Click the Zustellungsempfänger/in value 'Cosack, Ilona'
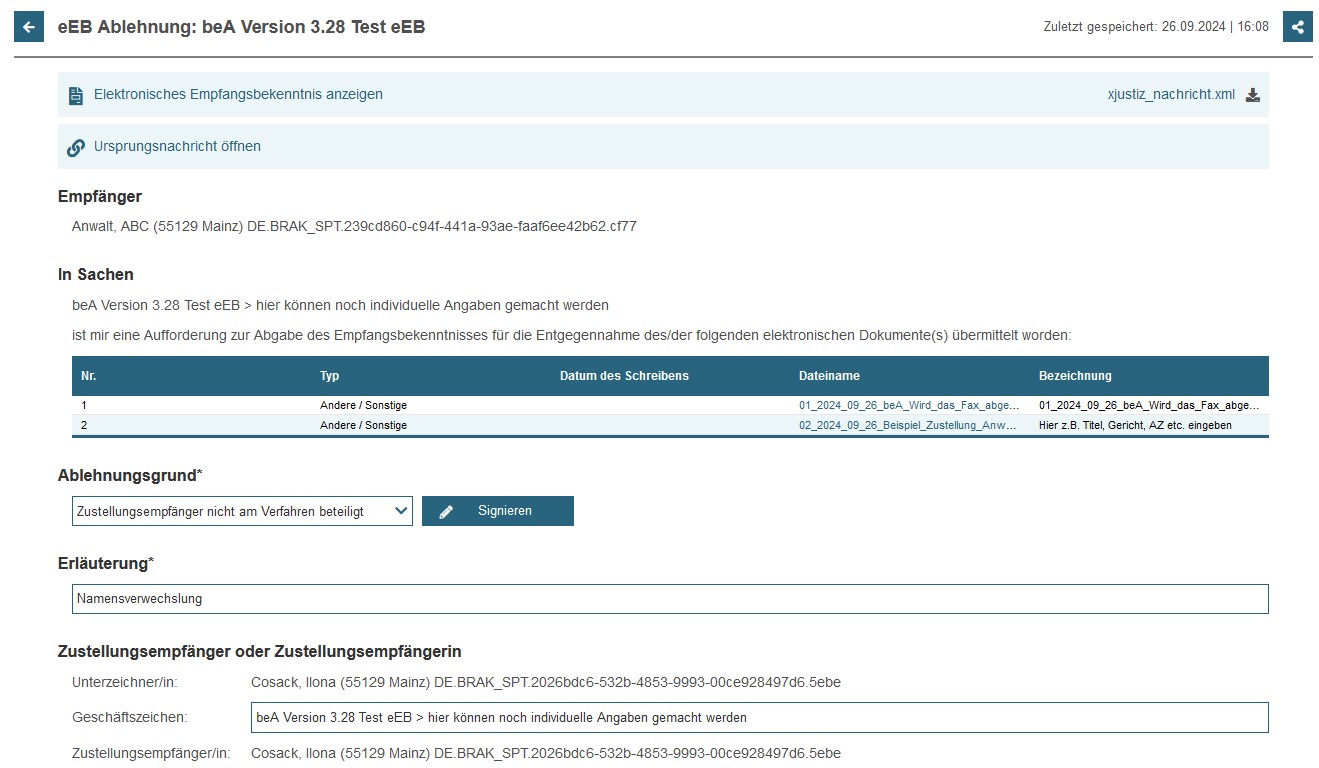The width and height of the screenshot is (1319, 768). (292, 753)
